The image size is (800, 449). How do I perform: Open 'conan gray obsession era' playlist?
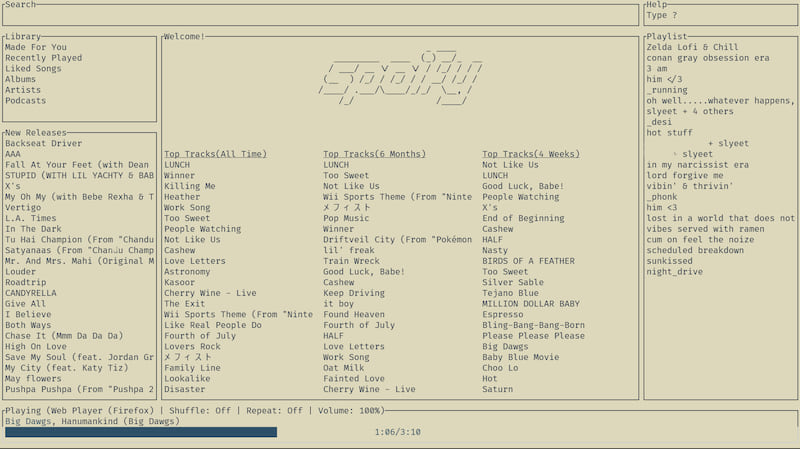(708, 58)
